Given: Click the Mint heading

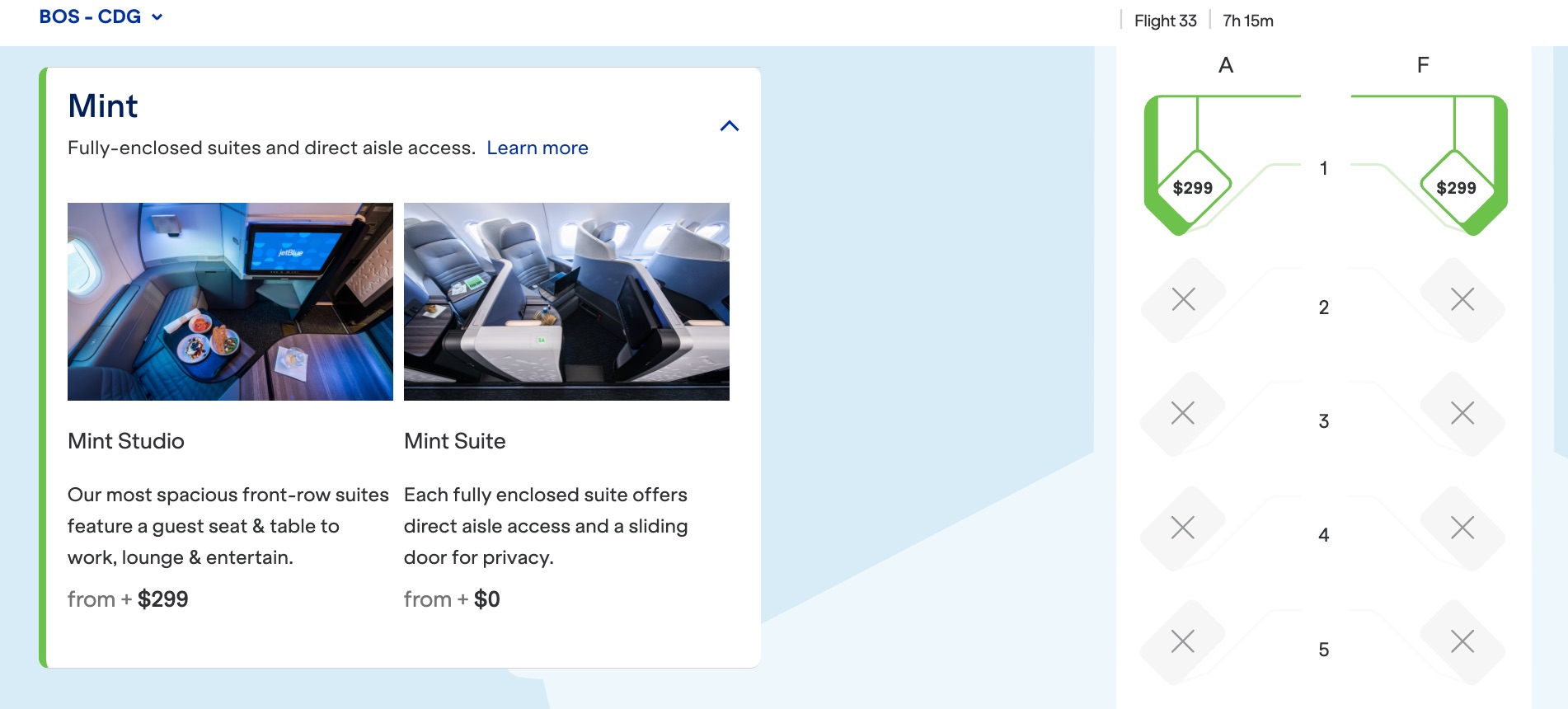Looking at the screenshot, I should pos(103,106).
